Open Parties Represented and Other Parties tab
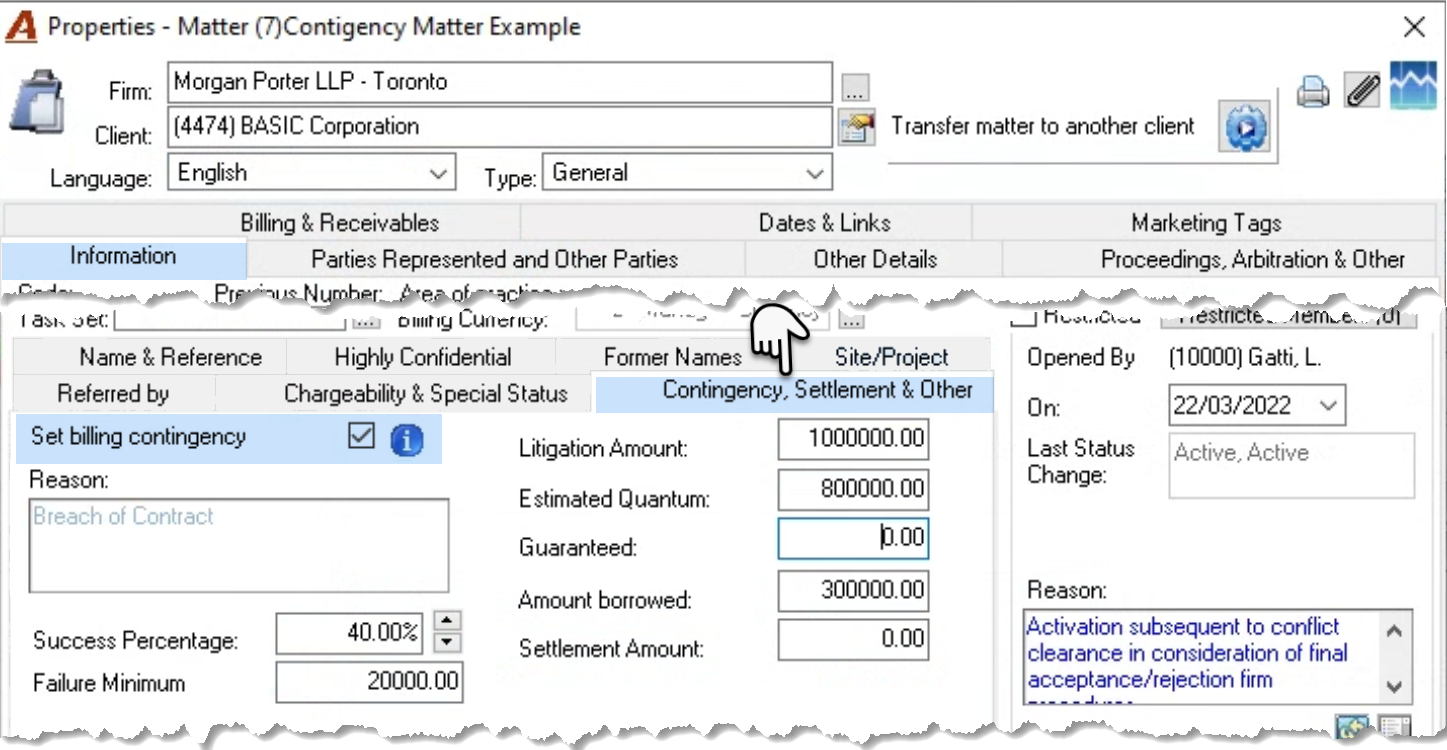This screenshot has height=750, width=1447. coord(495,259)
